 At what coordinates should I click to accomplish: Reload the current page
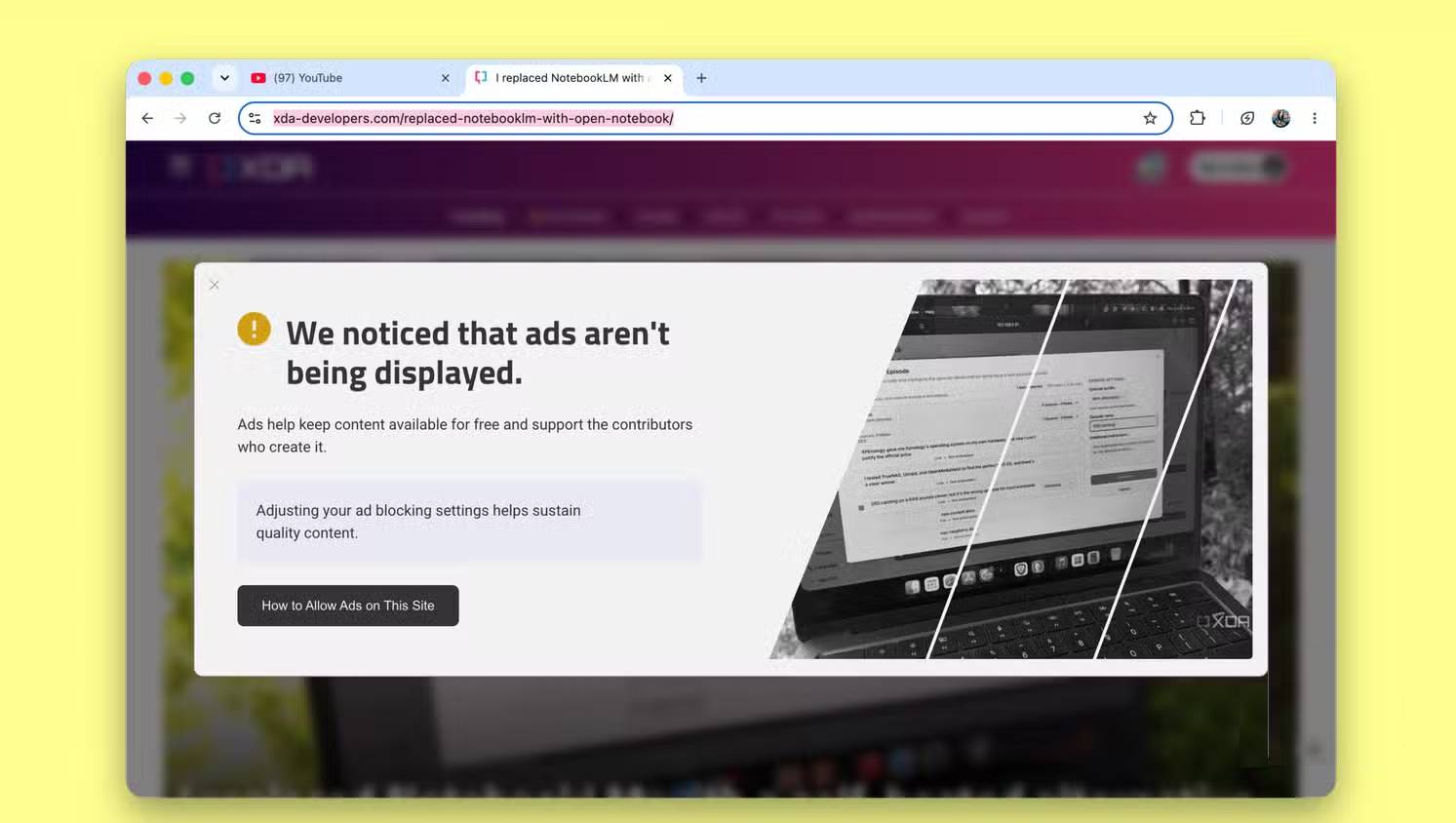pos(215,118)
